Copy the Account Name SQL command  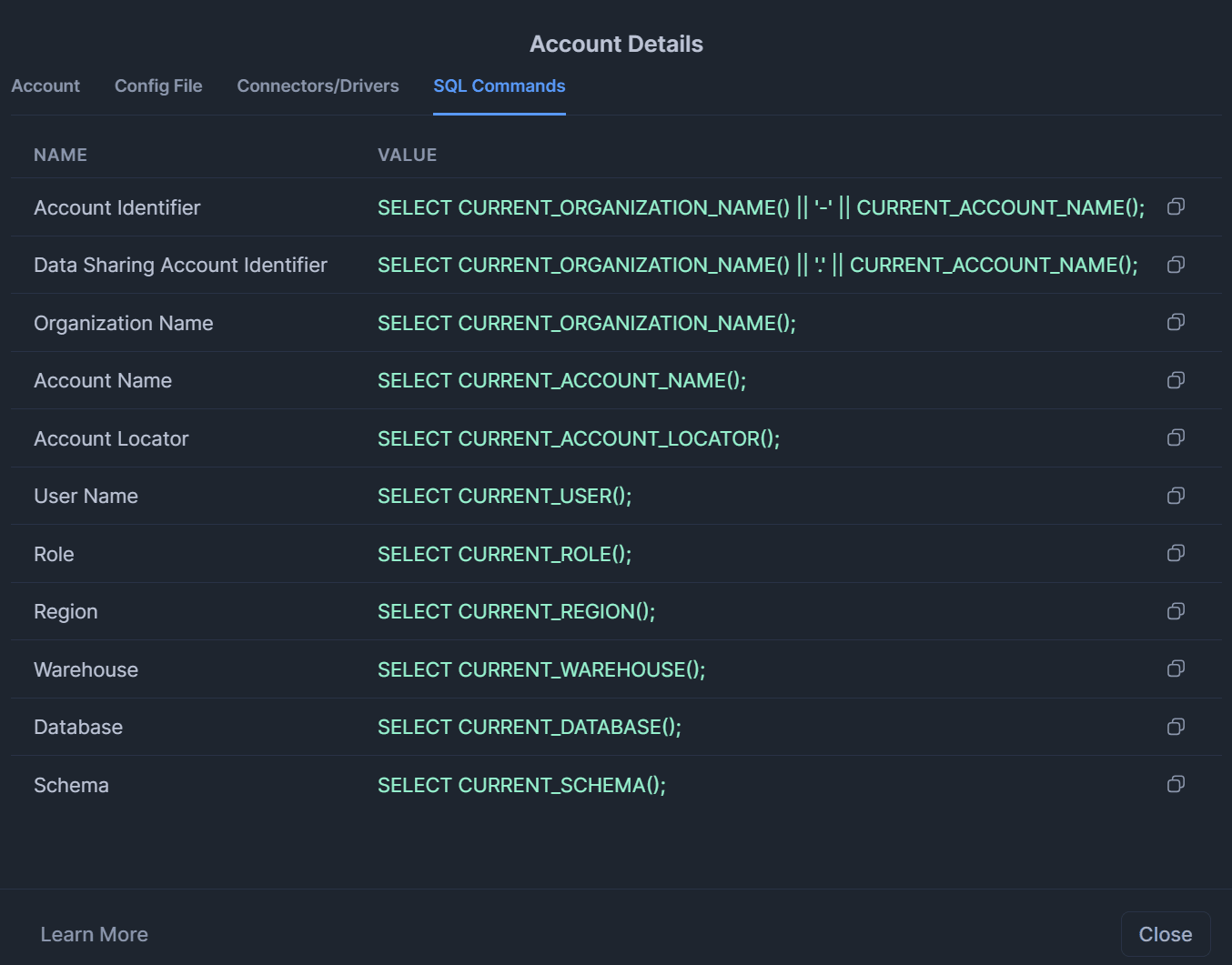point(1176,380)
